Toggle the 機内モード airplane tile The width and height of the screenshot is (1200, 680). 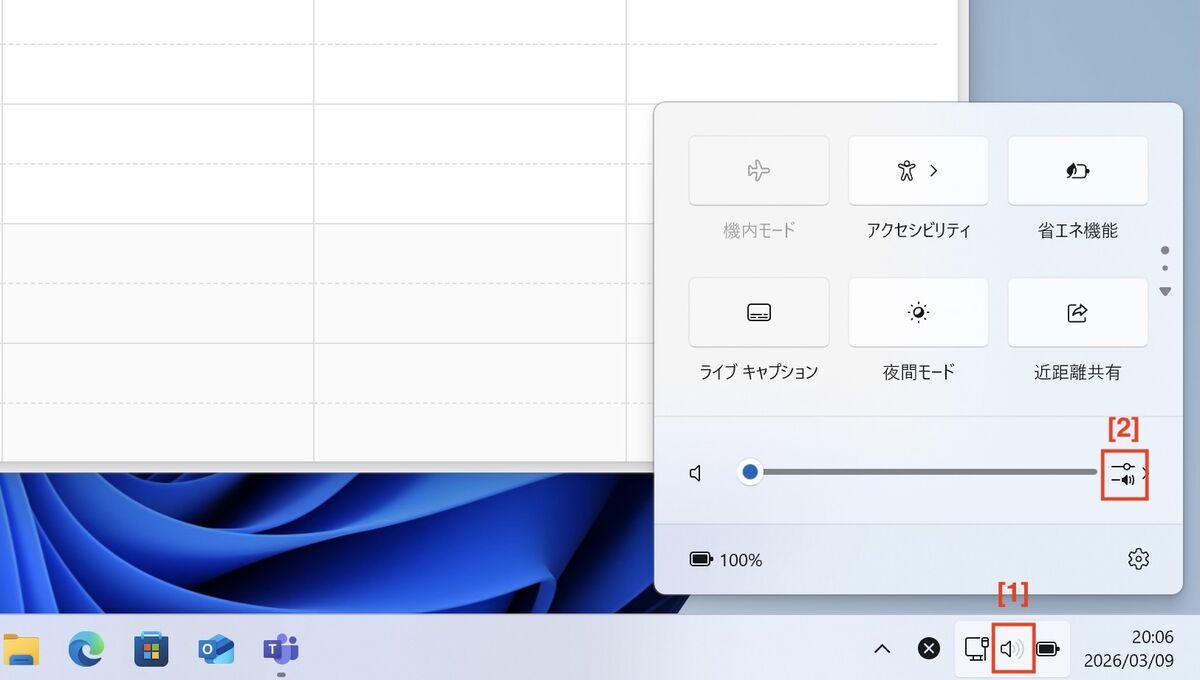[759, 171]
